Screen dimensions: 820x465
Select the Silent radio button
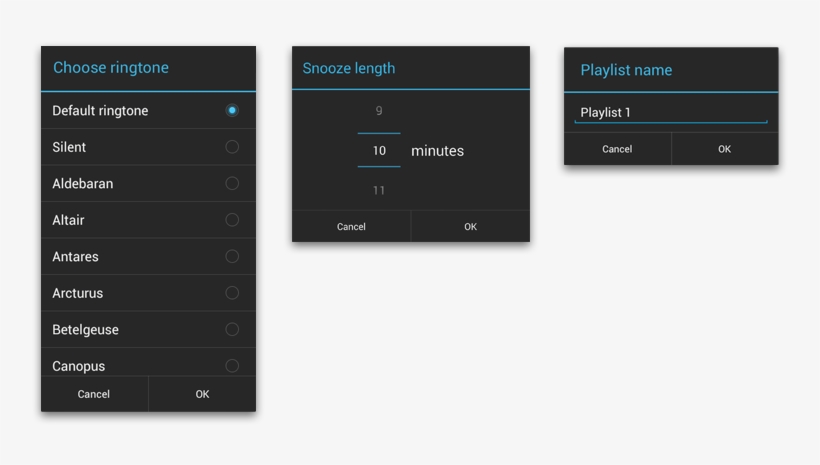[x=232, y=147]
